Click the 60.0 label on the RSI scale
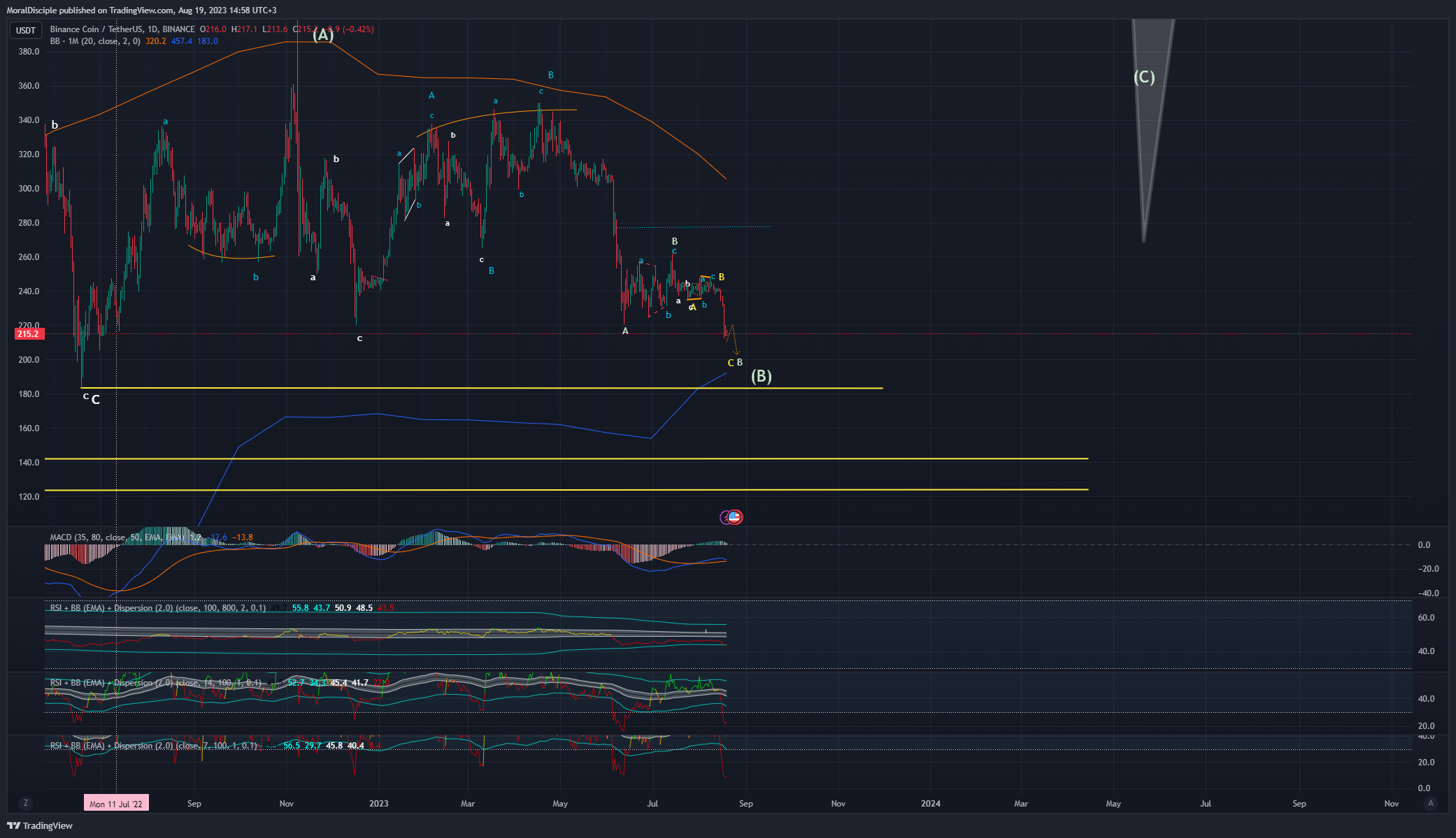Screen dimensions: 1456x838 pyautogui.click(x=1426, y=618)
